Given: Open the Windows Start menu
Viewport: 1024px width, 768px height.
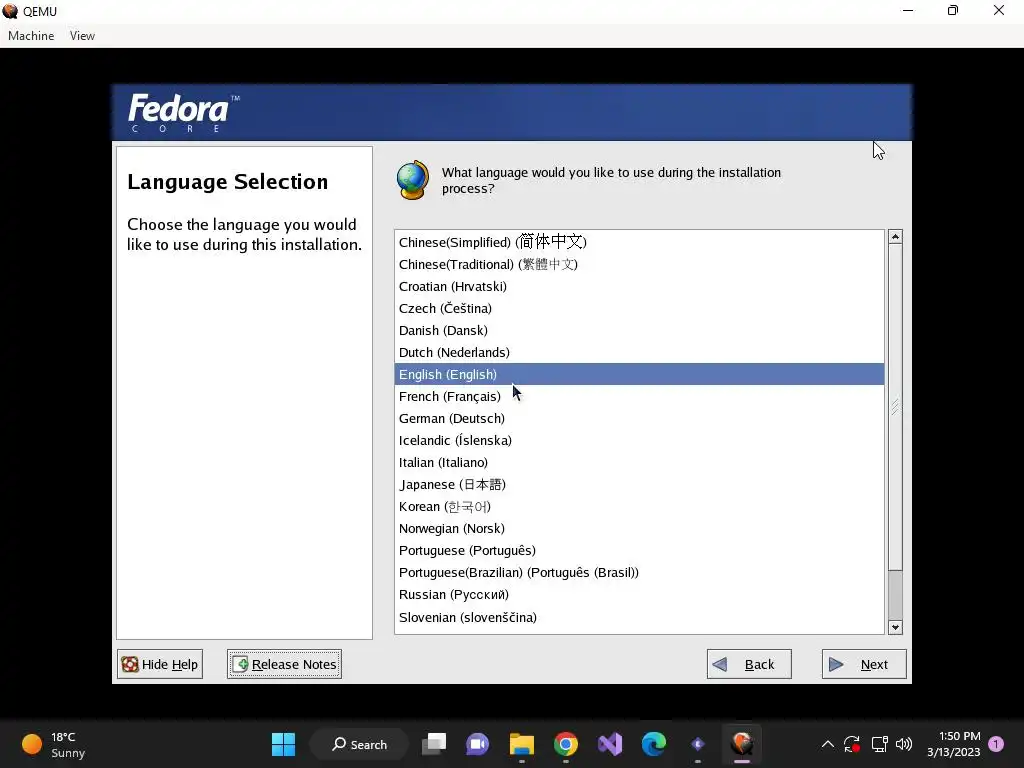Looking at the screenshot, I should click(283, 744).
